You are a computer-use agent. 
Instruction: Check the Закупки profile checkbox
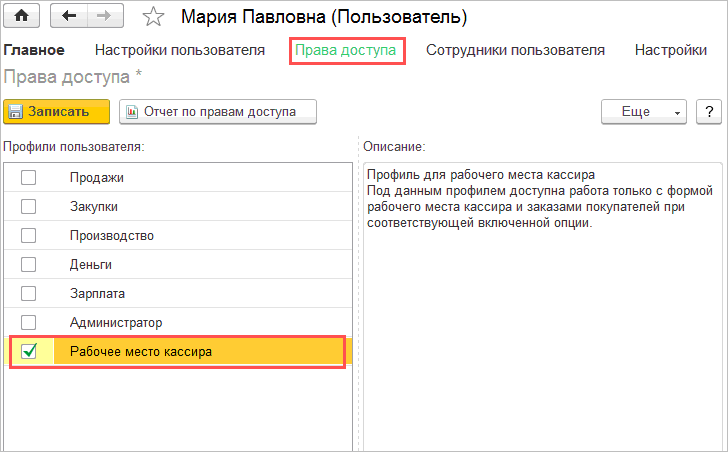[x=29, y=207]
